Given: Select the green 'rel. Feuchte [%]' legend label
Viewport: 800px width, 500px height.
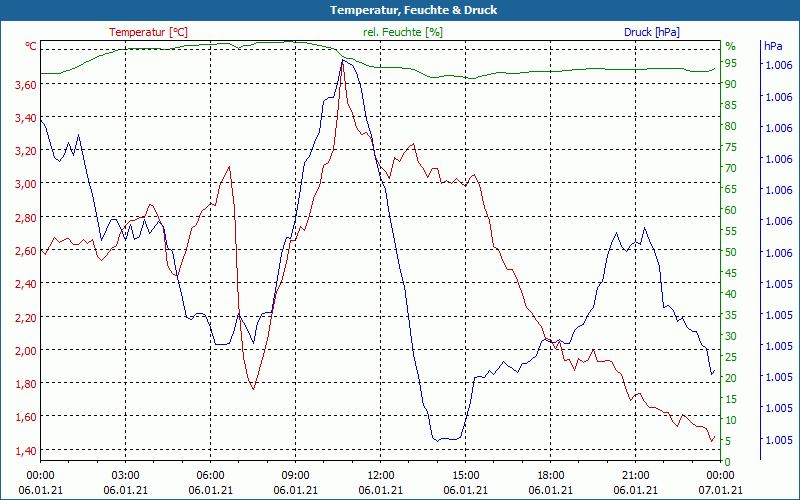Looking at the screenshot, I should (403, 32).
